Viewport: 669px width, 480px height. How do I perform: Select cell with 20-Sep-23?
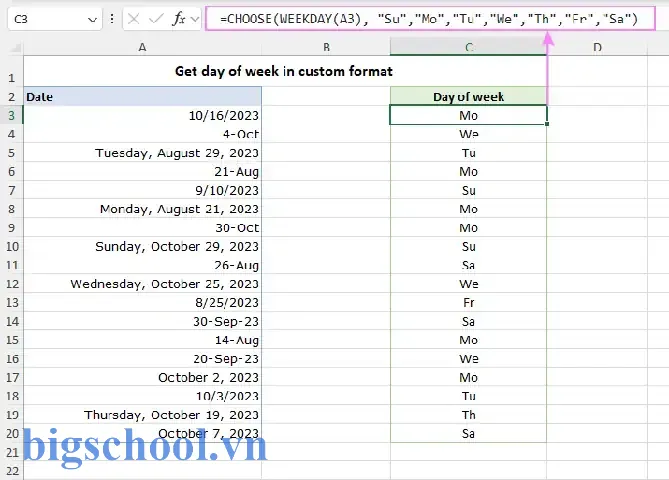click(143, 359)
